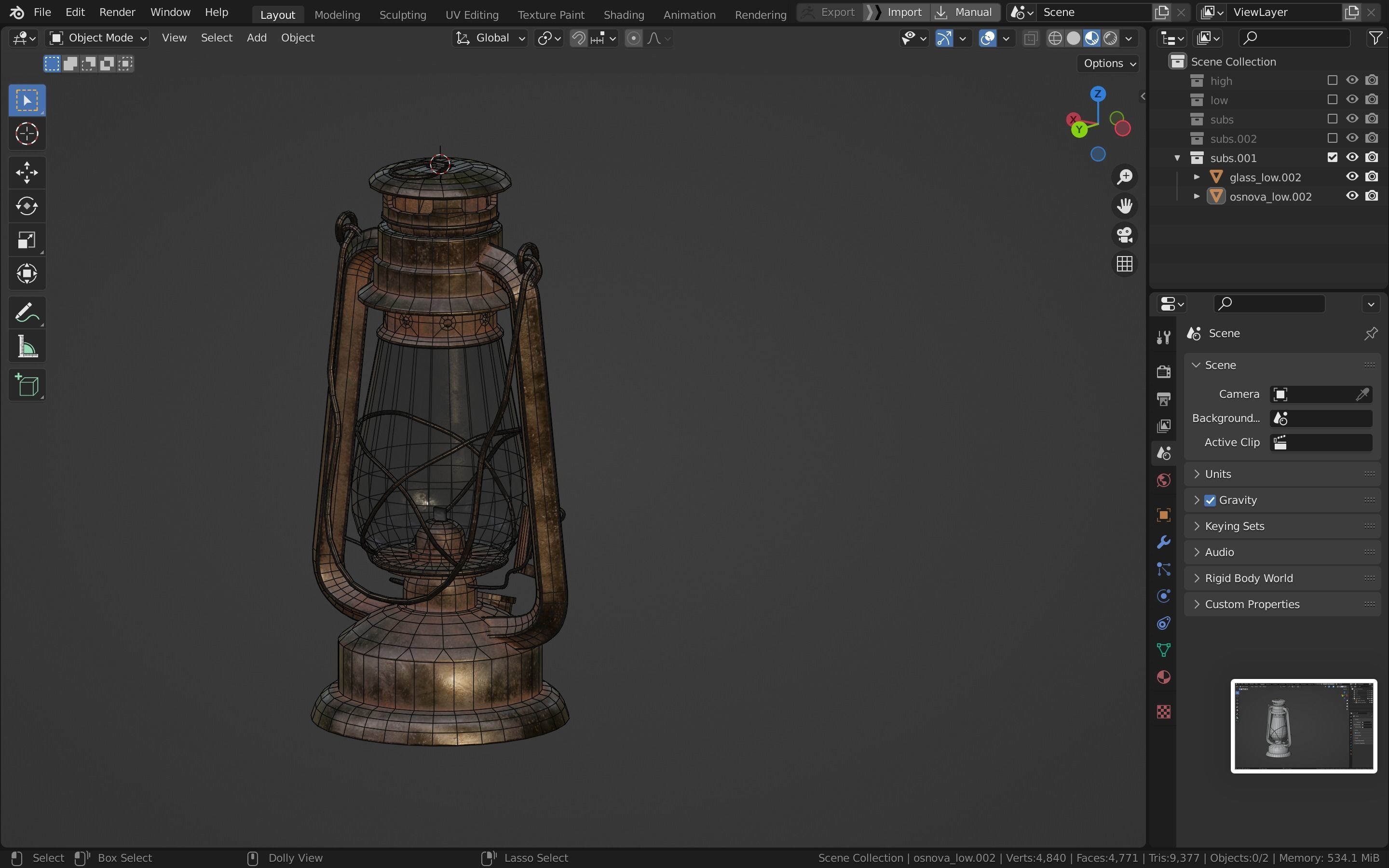The width and height of the screenshot is (1389, 868).
Task: Activate the 3D Cursor tool
Action: [27, 135]
